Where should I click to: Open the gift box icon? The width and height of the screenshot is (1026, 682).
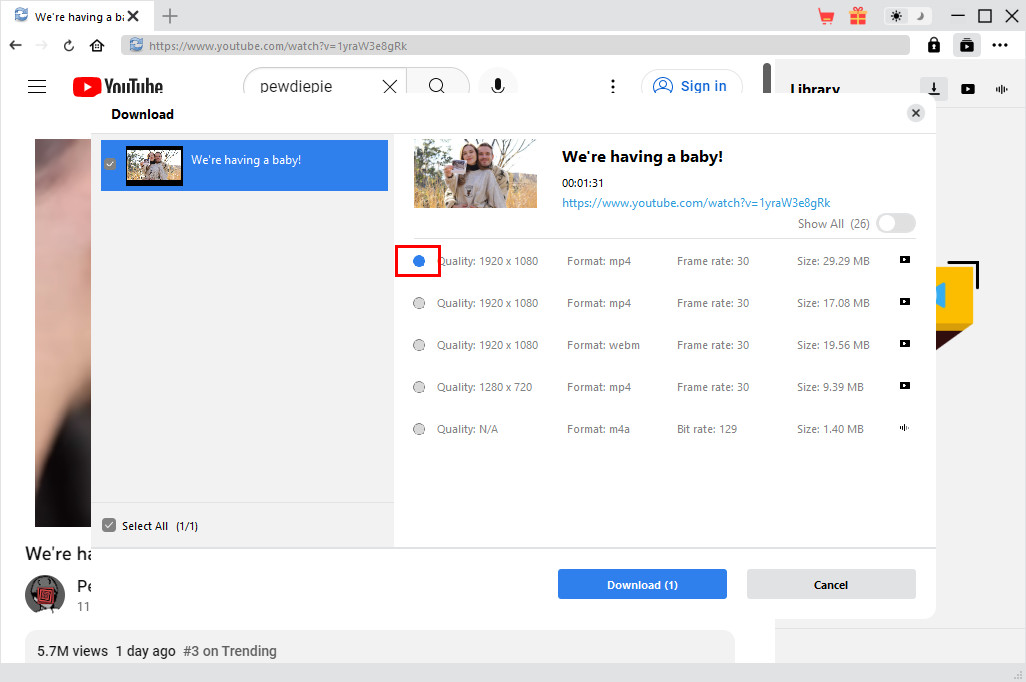pyautogui.click(x=858, y=16)
